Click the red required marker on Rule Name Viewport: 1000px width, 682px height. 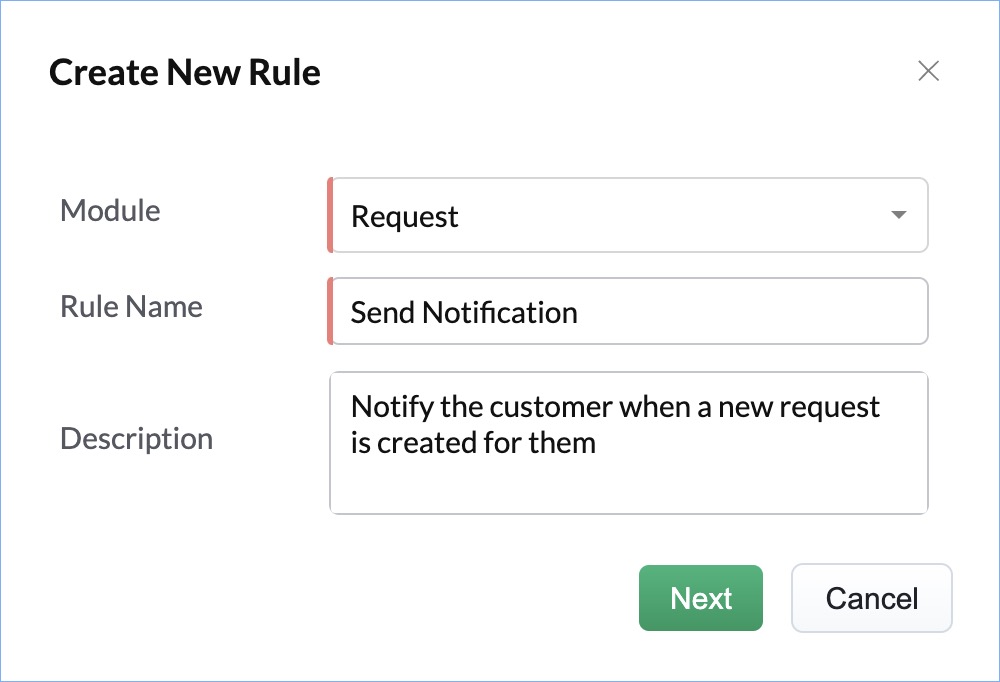(329, 312)
